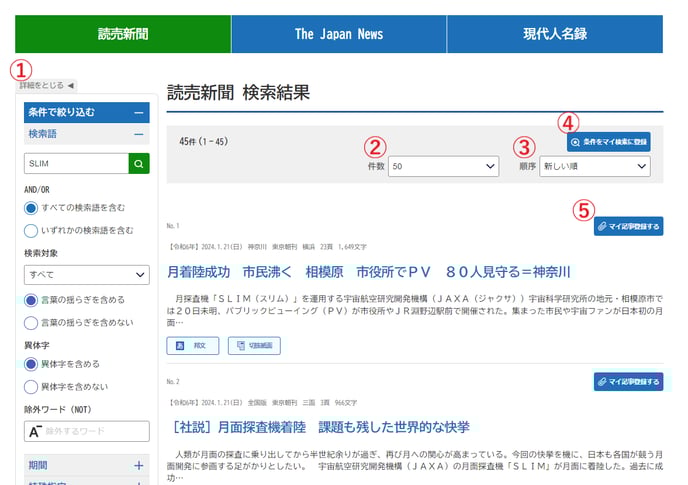Collapse the 検索語 section minus icon
688x485 pixels.
pyautogui.click(x=138, y=134)
